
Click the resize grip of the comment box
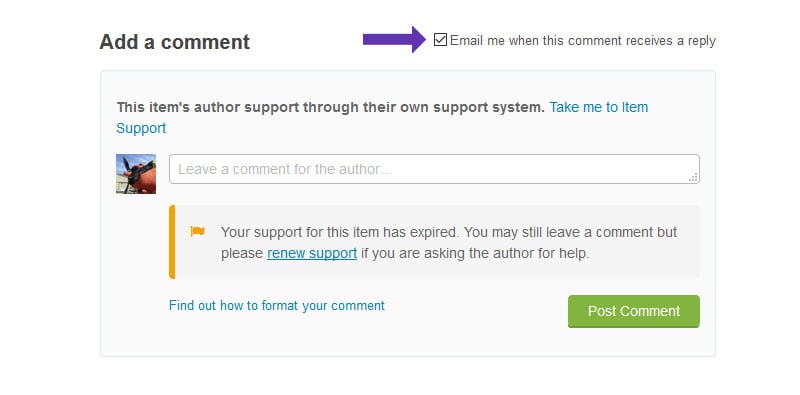[693, 177]
